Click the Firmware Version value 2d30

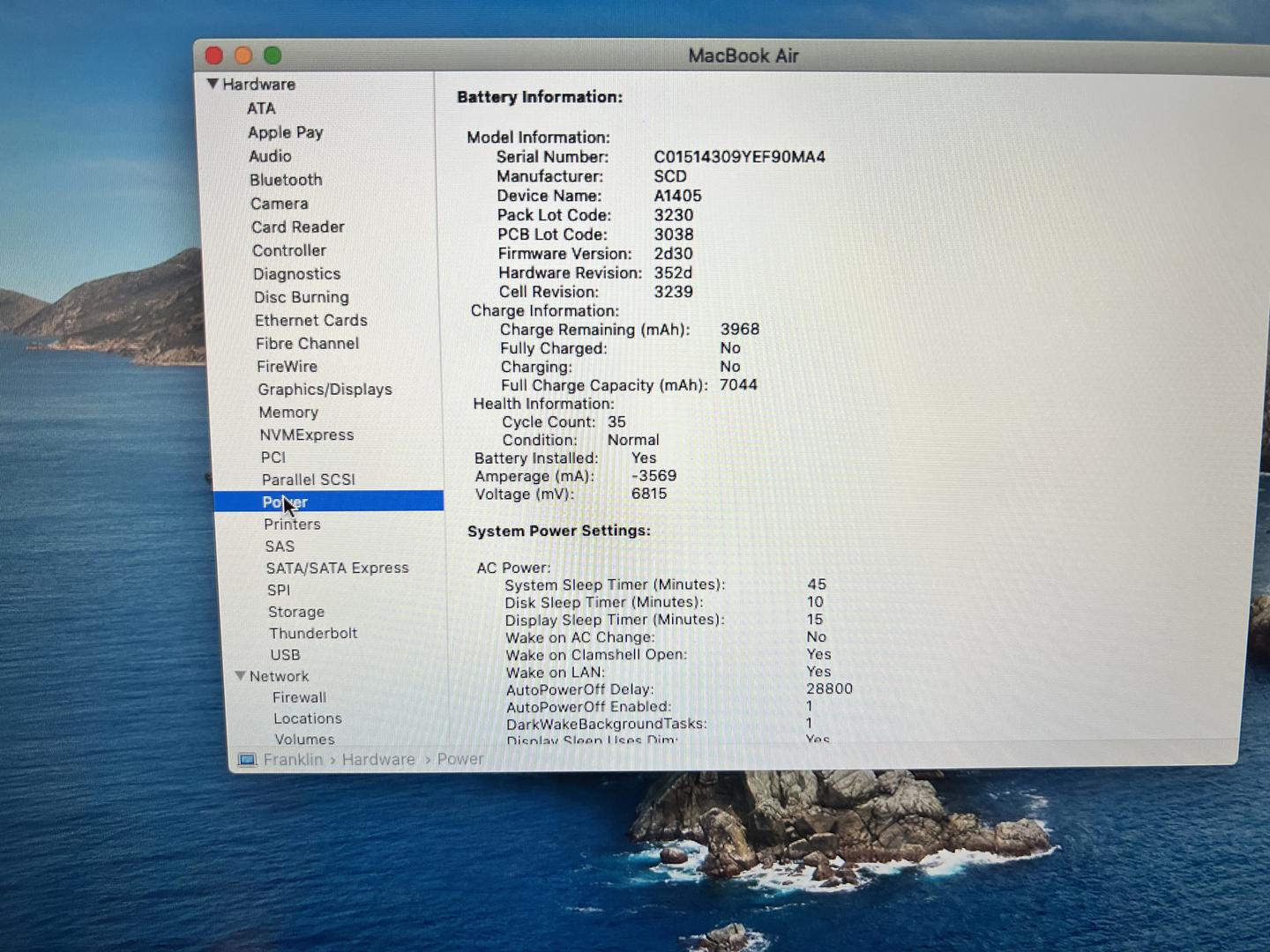pyautogui.click(x=673, y=254)
